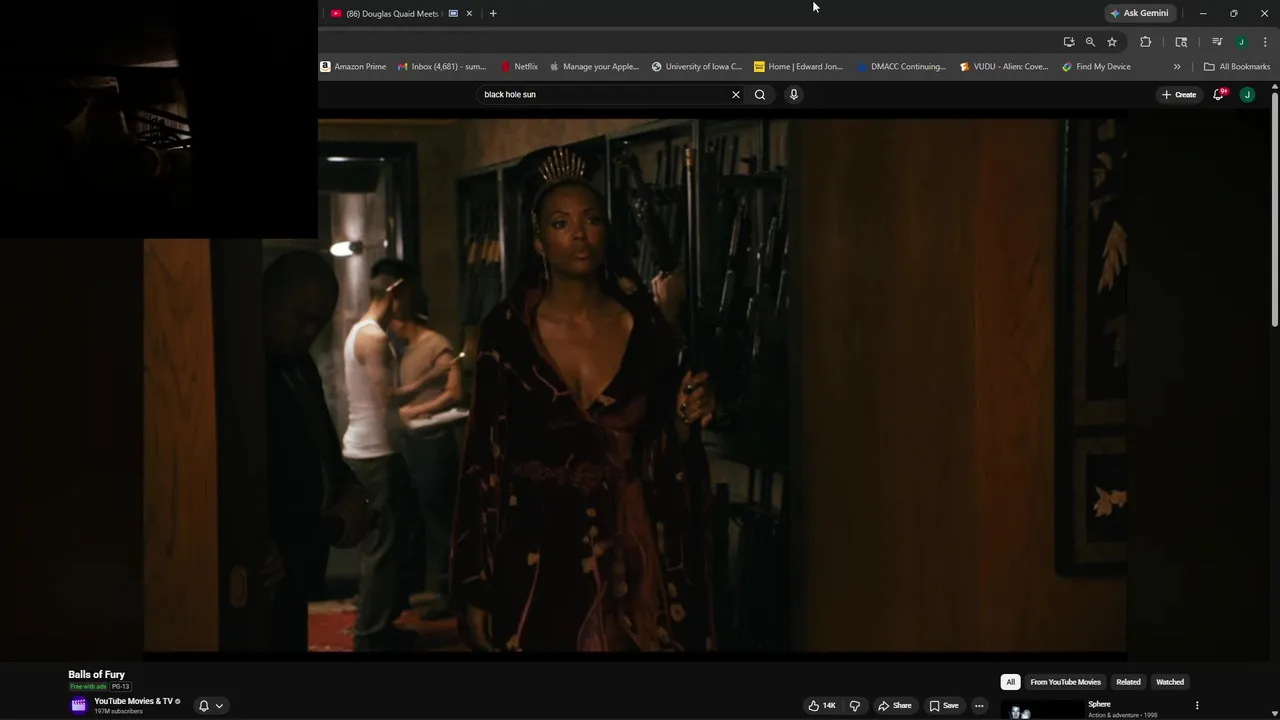Click the Ask Gemini button
The image size is (1280, 720).
(x=1139, y=13)
